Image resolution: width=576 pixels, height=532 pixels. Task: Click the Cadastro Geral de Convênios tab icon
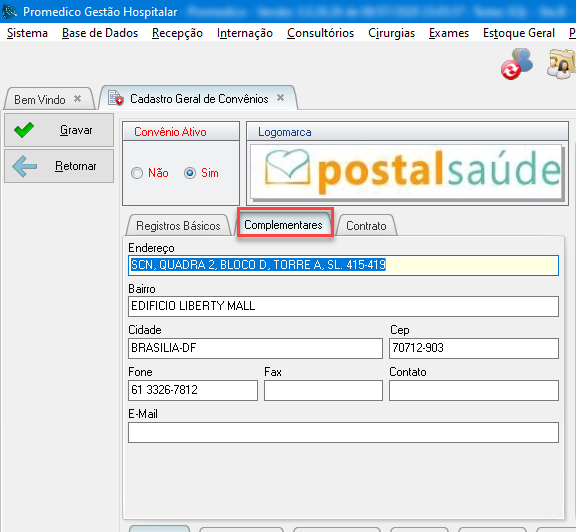pyautogui.click(x=116, y=98)
